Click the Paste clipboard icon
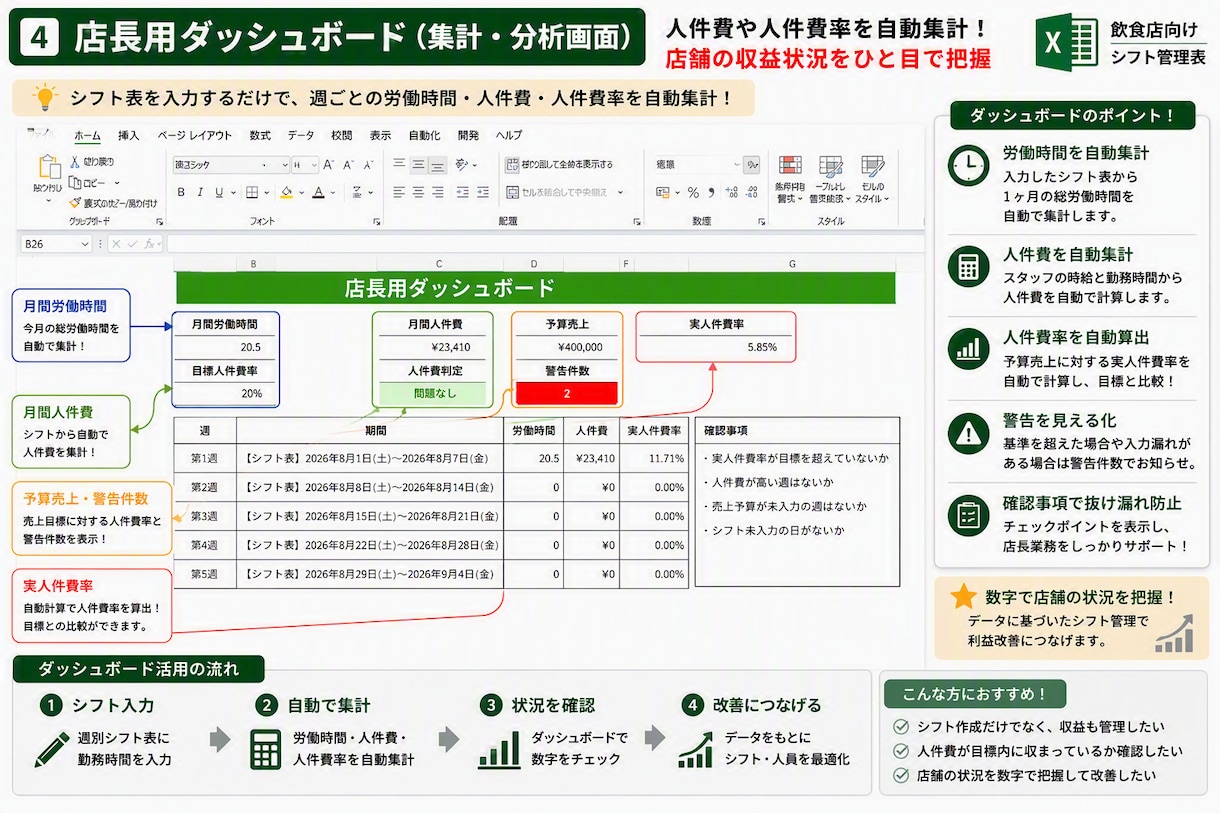 tap(50, 166)
